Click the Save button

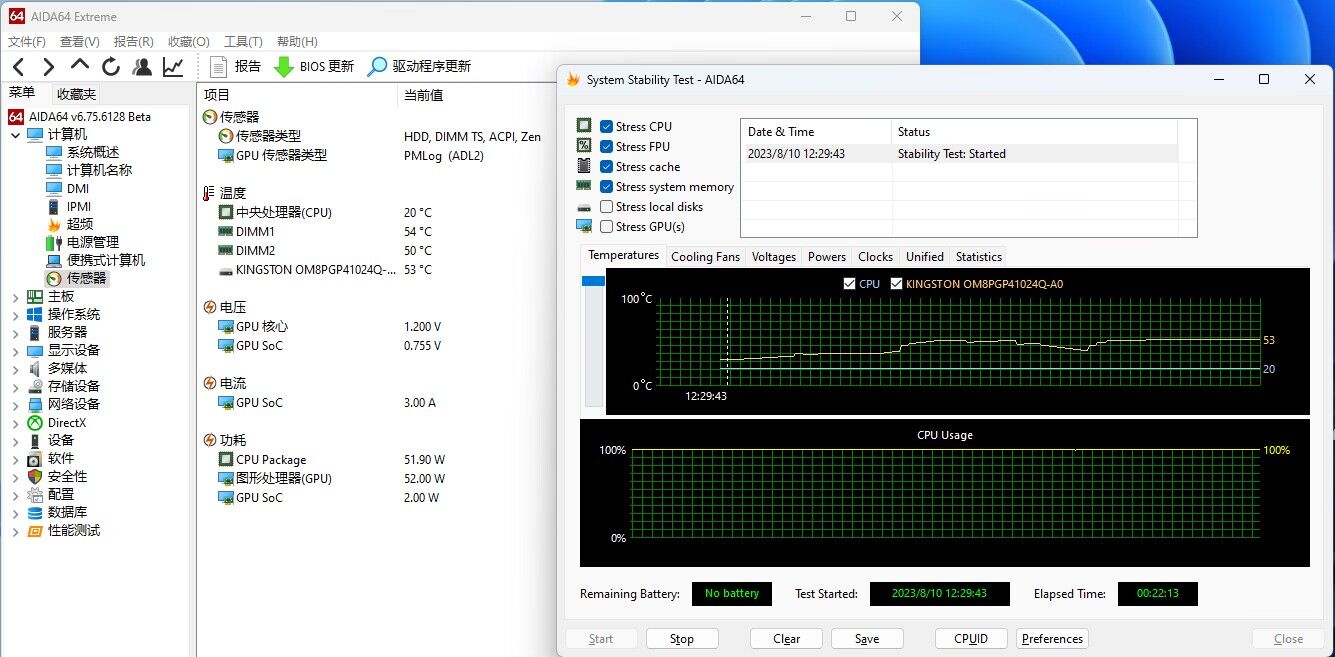[x=867, y=639]
